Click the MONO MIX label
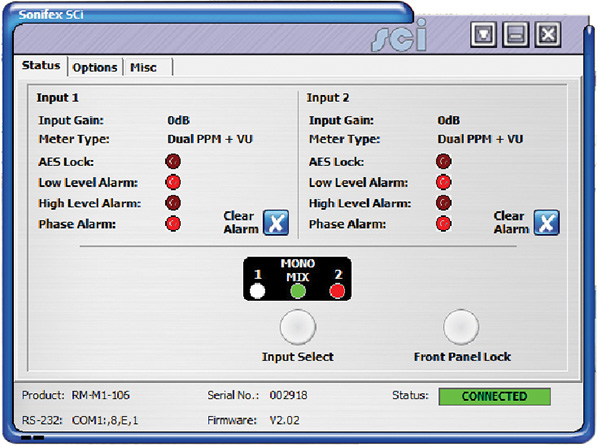This screenshot has height=447, width=598. click(298, 270)
